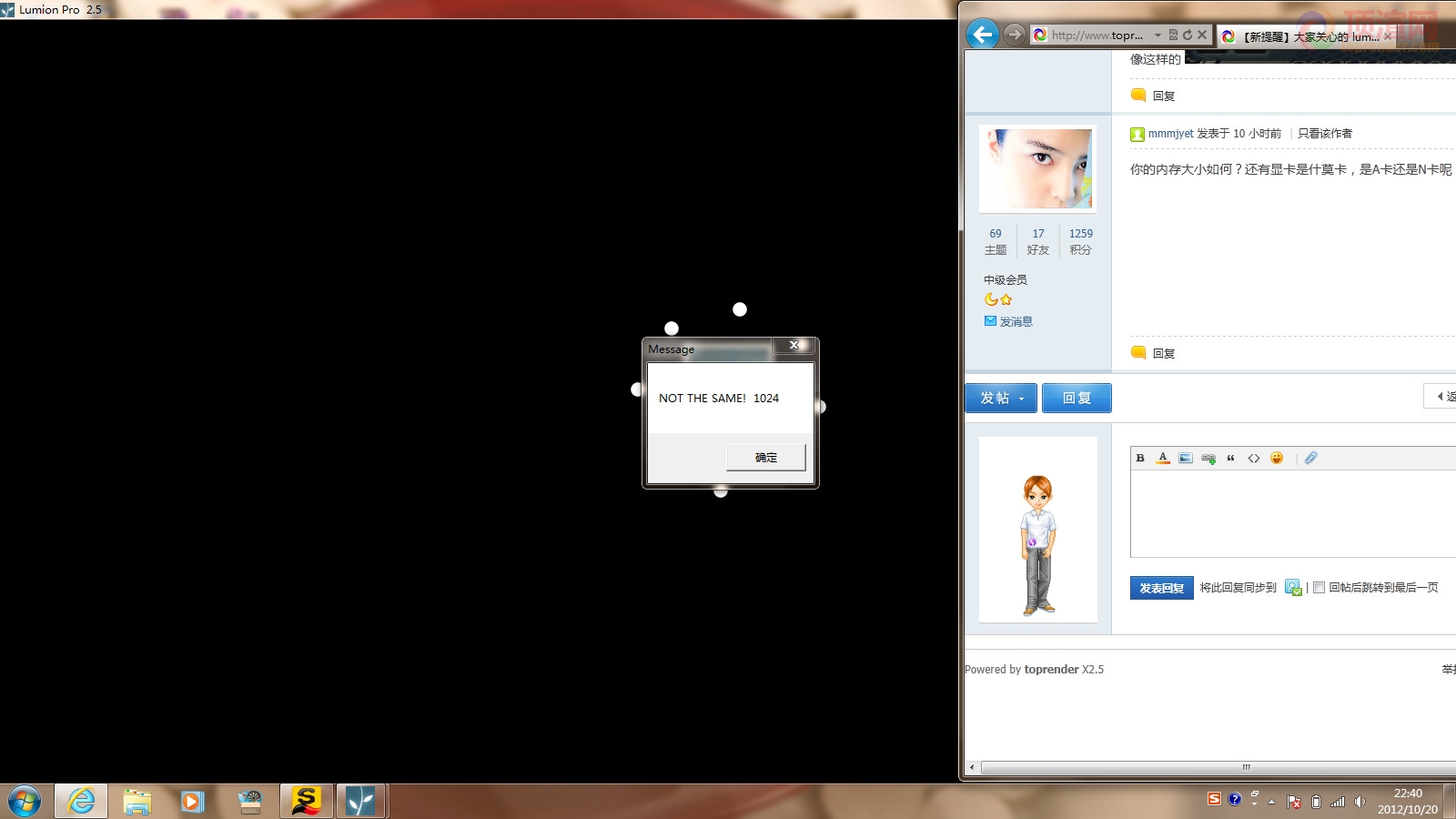Screen dimensions: 1456x819
Task: Close the Message dialog with its X
Action: [794, 345]
